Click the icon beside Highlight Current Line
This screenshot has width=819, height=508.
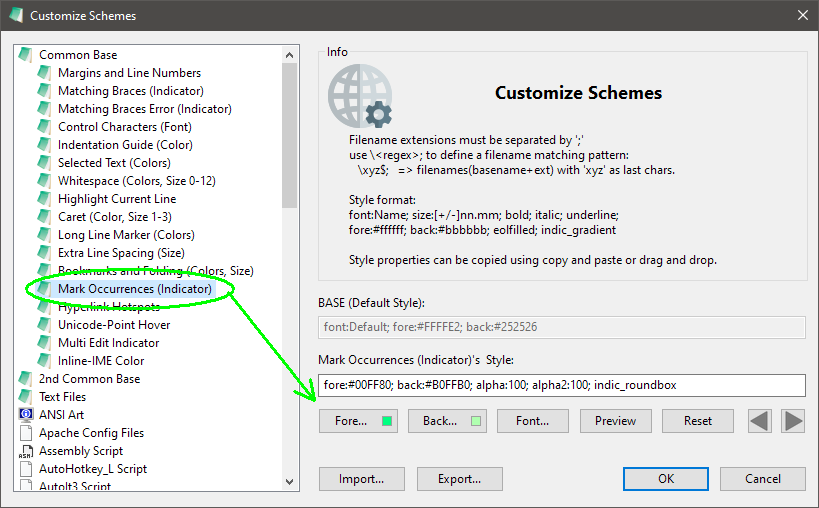coord(44,198)
